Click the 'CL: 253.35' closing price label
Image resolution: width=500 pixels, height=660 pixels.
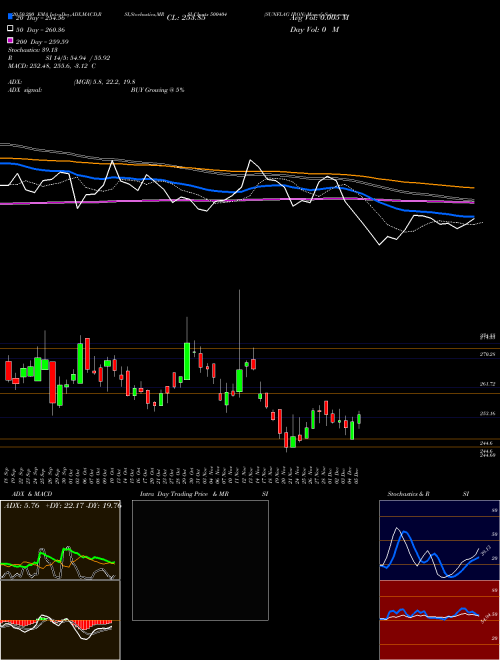[x=186, y=18]
